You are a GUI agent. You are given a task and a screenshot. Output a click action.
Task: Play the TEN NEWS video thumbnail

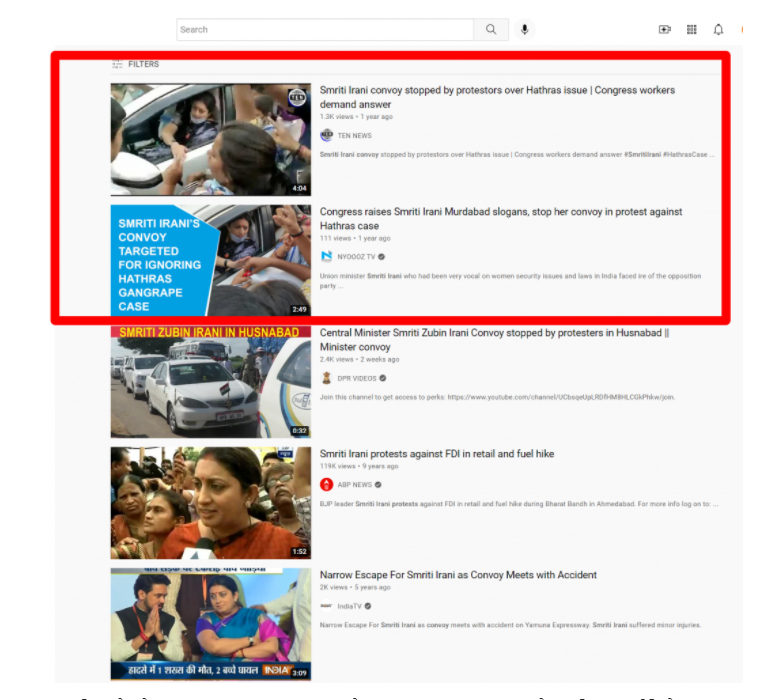point(211,139)
